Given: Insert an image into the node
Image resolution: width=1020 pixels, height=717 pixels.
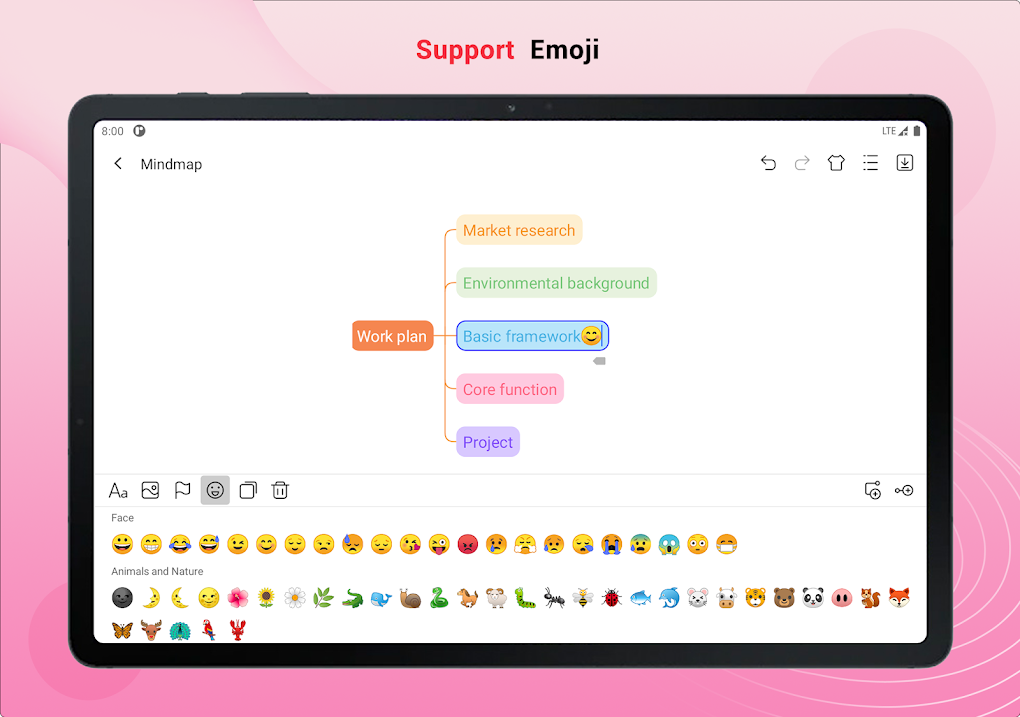Looking at the screenshot, I should (x=151, y=490).
